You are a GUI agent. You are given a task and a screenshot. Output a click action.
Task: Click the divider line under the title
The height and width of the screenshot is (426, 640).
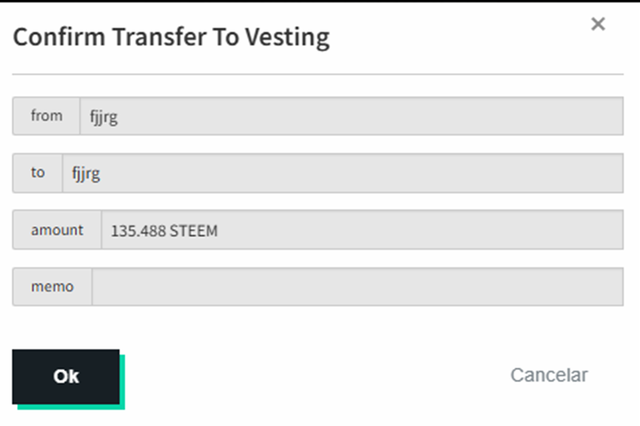pyautogui.click(x=317, y=74)
